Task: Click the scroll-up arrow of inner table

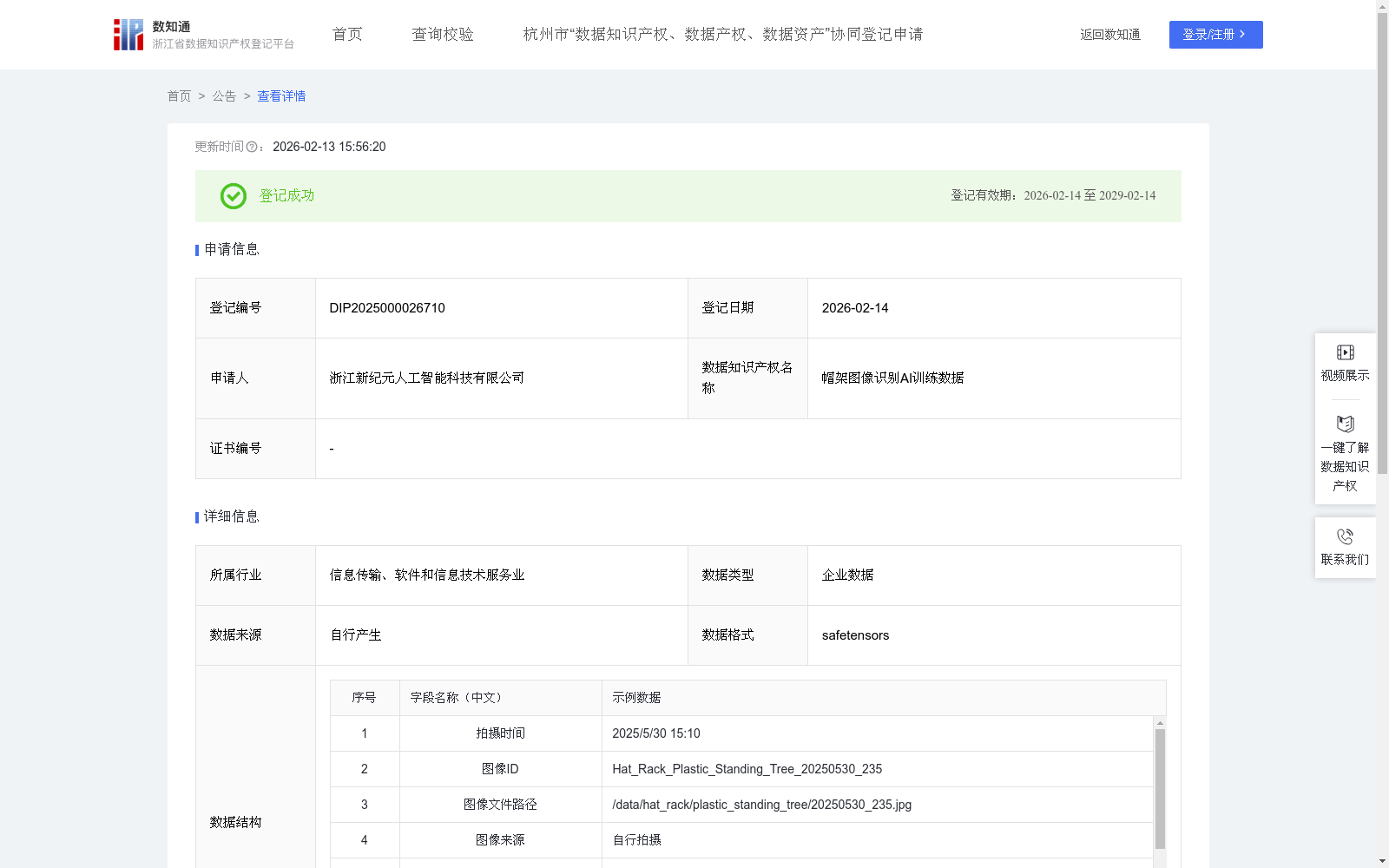Action: pos(1160,723)
